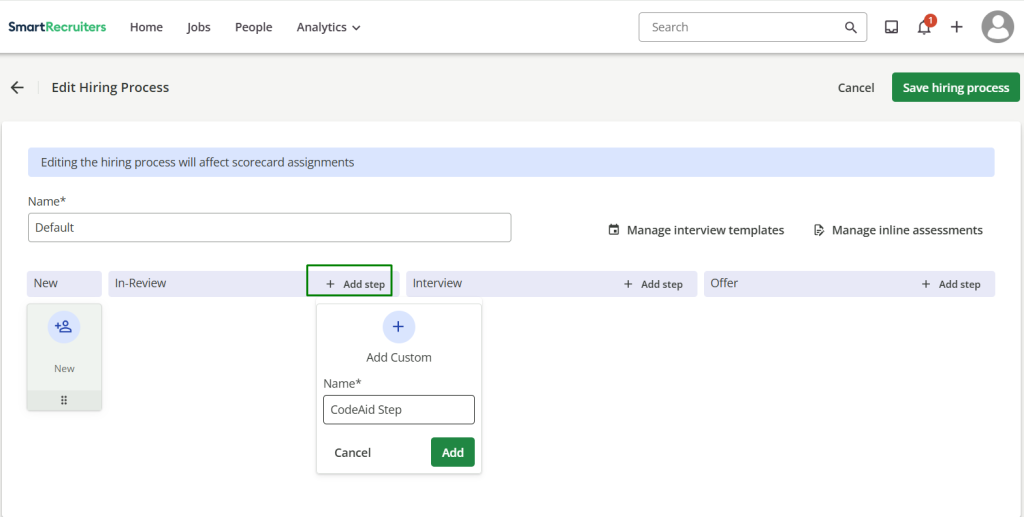Click Add step in the Interview column
Screen dimensions: 1024x517
click(653, 284)
